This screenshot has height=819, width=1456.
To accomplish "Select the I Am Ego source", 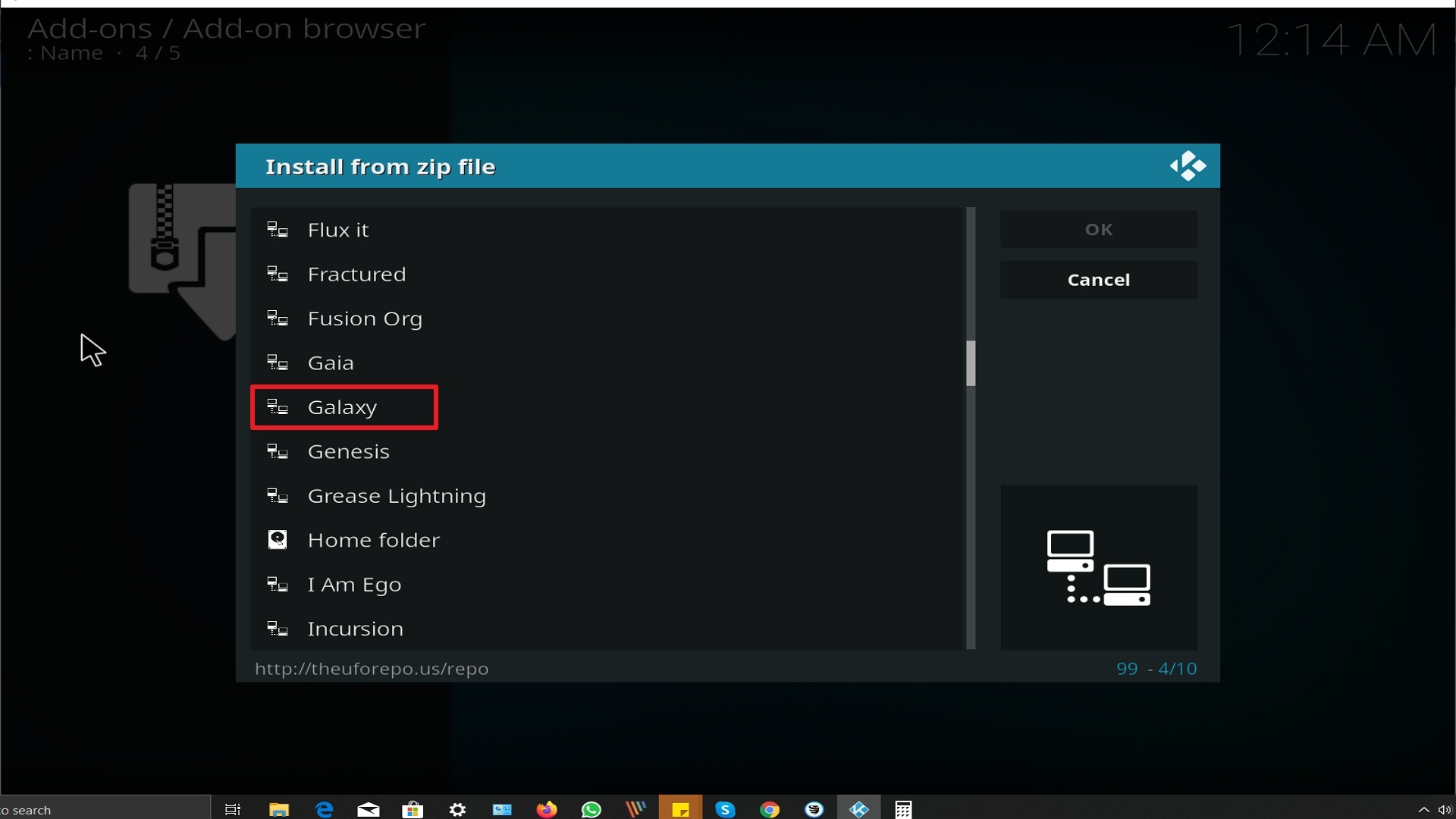I will click(x=607, y=585).
